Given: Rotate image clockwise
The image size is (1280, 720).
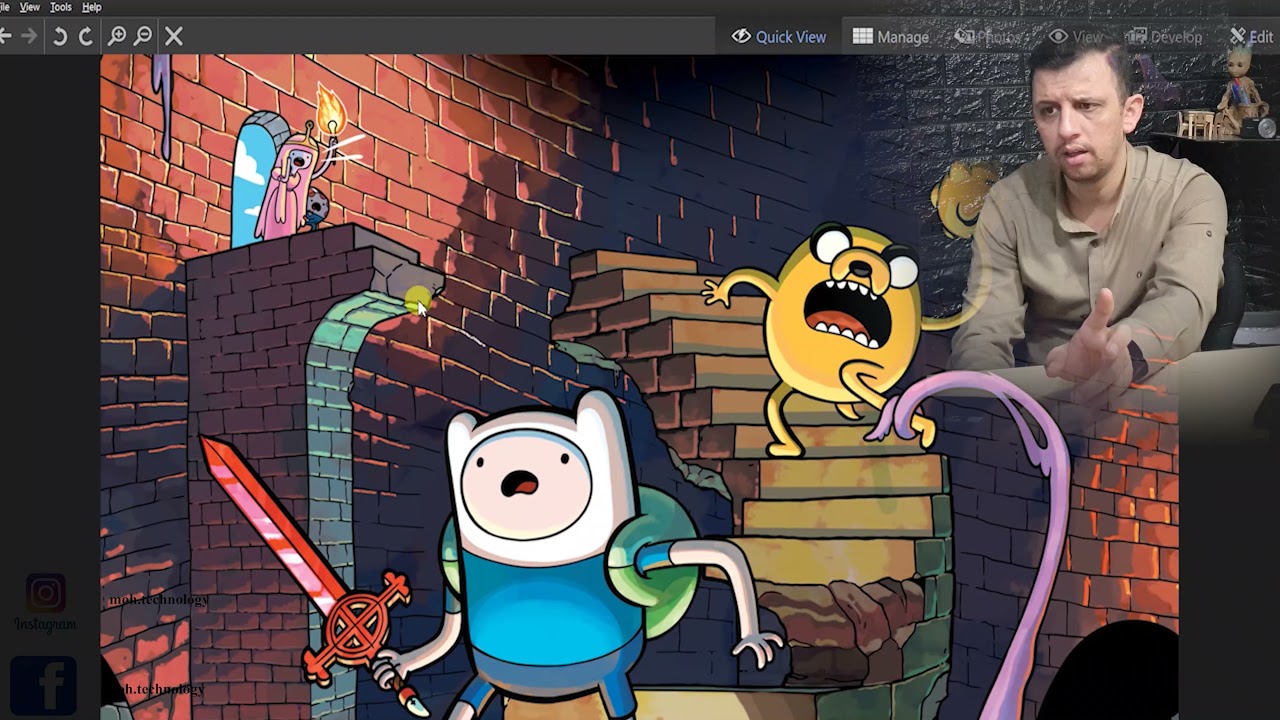Looking at the screenshot, I should (86, 37).
